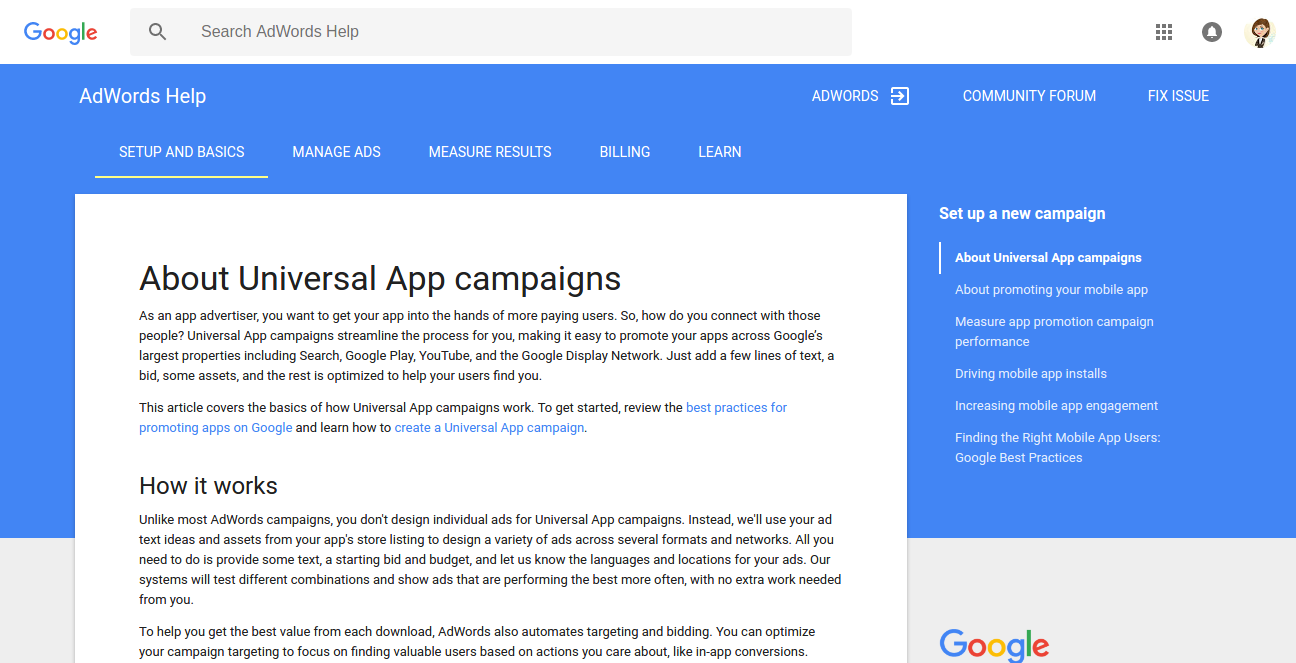Open the FIX ISSUE page
The width and height of the screenshot is (1296, 663).
(1178, 96)
